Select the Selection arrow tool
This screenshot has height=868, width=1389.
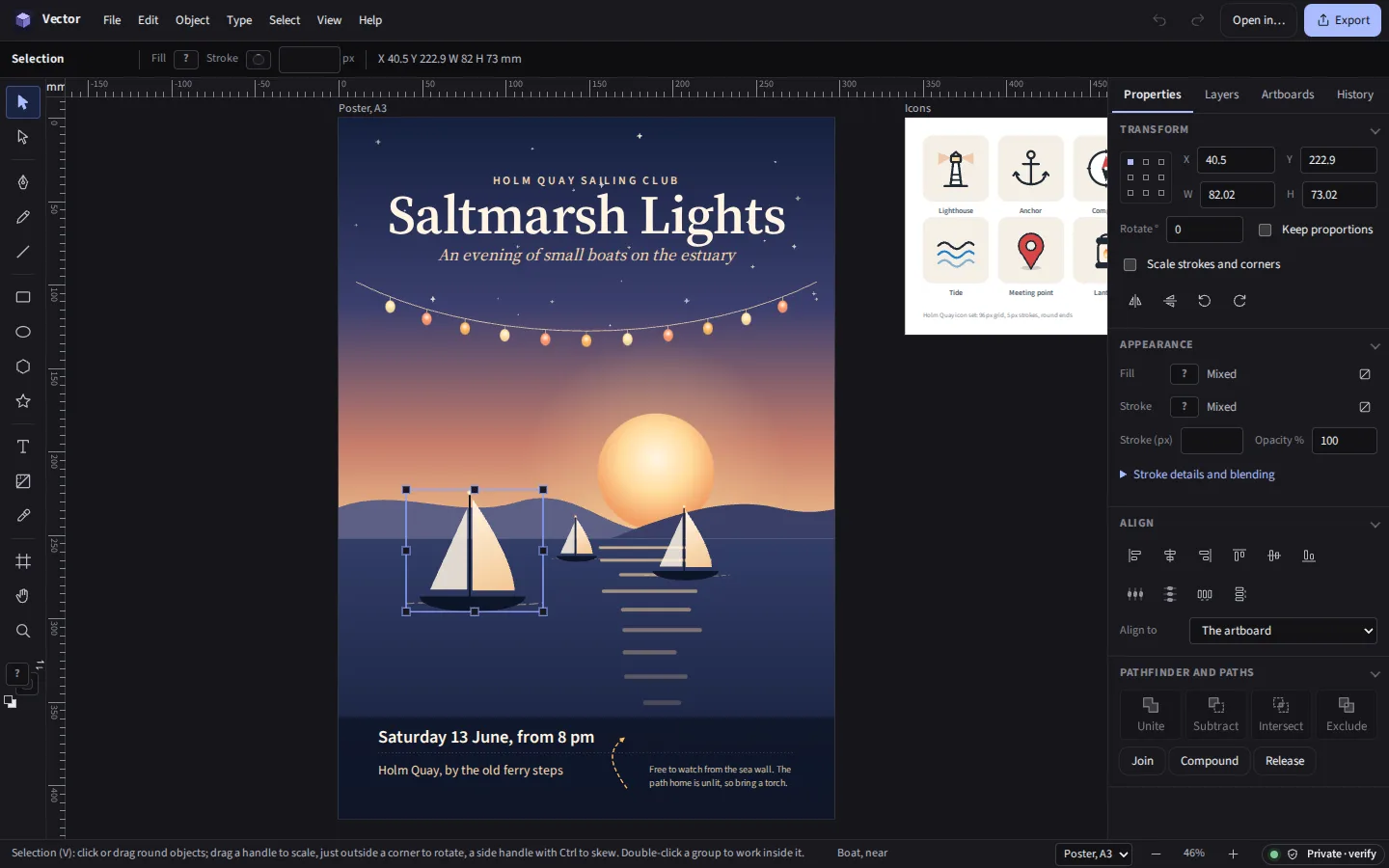pyautogui.click(x=23, y=102)
